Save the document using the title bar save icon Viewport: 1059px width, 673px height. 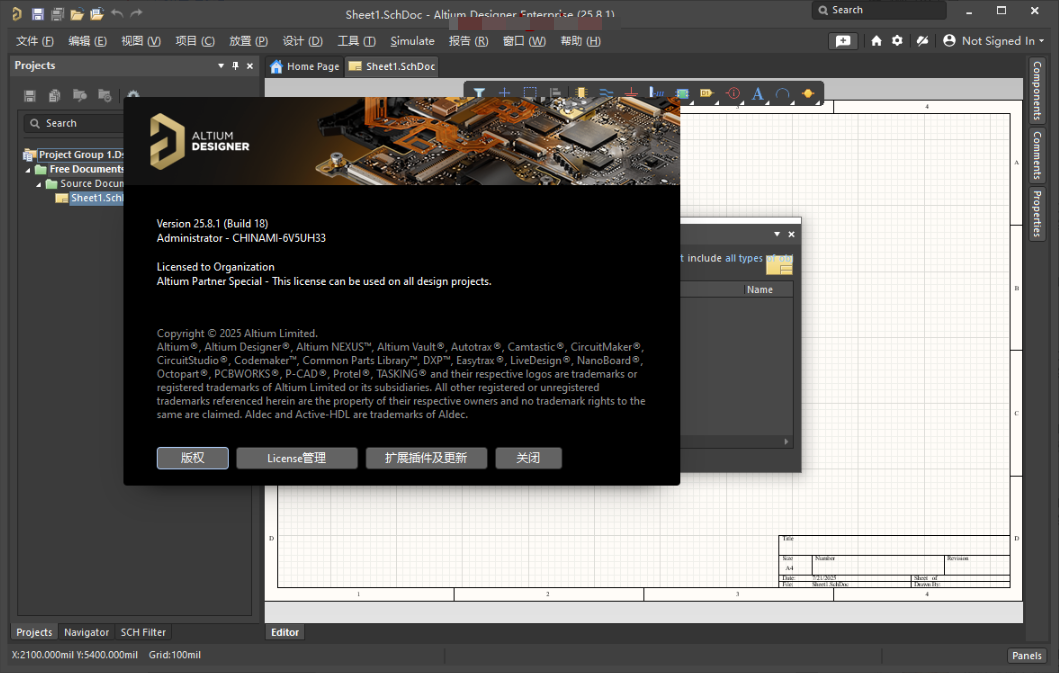(38, 14)
